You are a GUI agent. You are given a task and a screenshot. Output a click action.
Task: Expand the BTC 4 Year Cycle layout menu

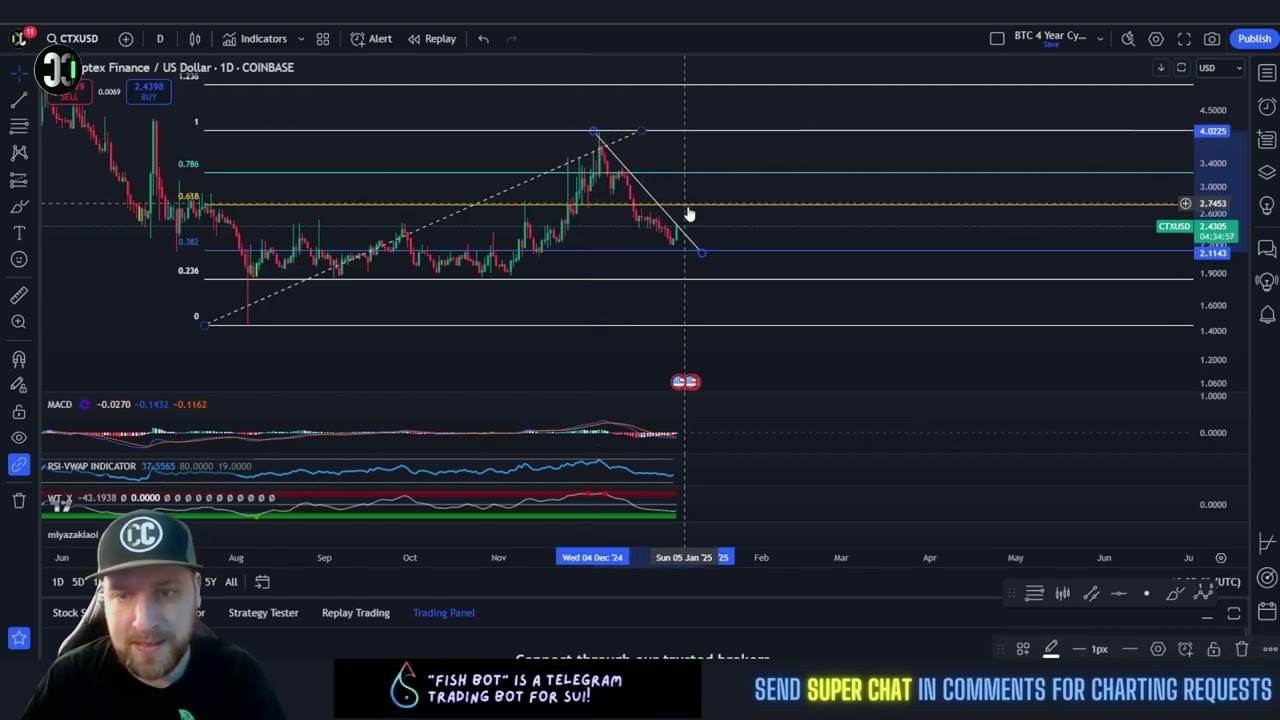point(1100,39)
